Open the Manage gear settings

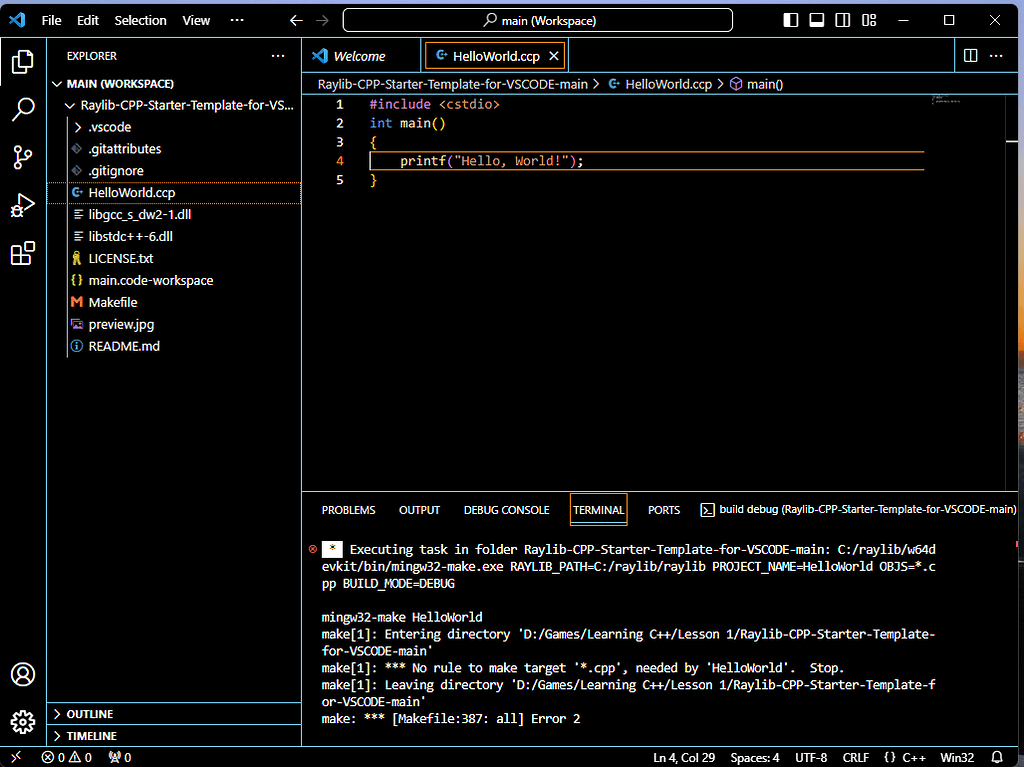pos(22,721)
